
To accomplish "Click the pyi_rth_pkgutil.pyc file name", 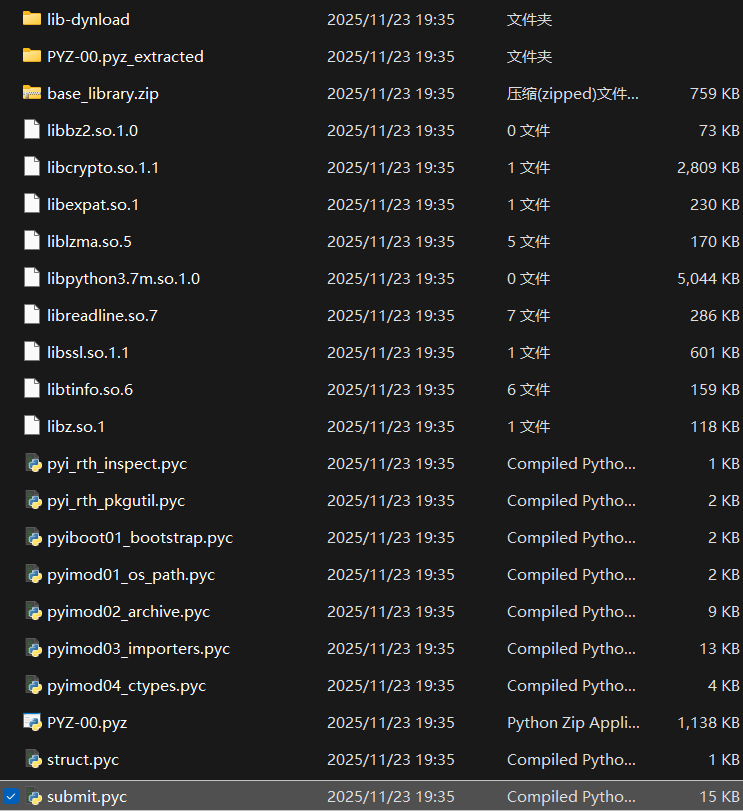I will [116, 500].
